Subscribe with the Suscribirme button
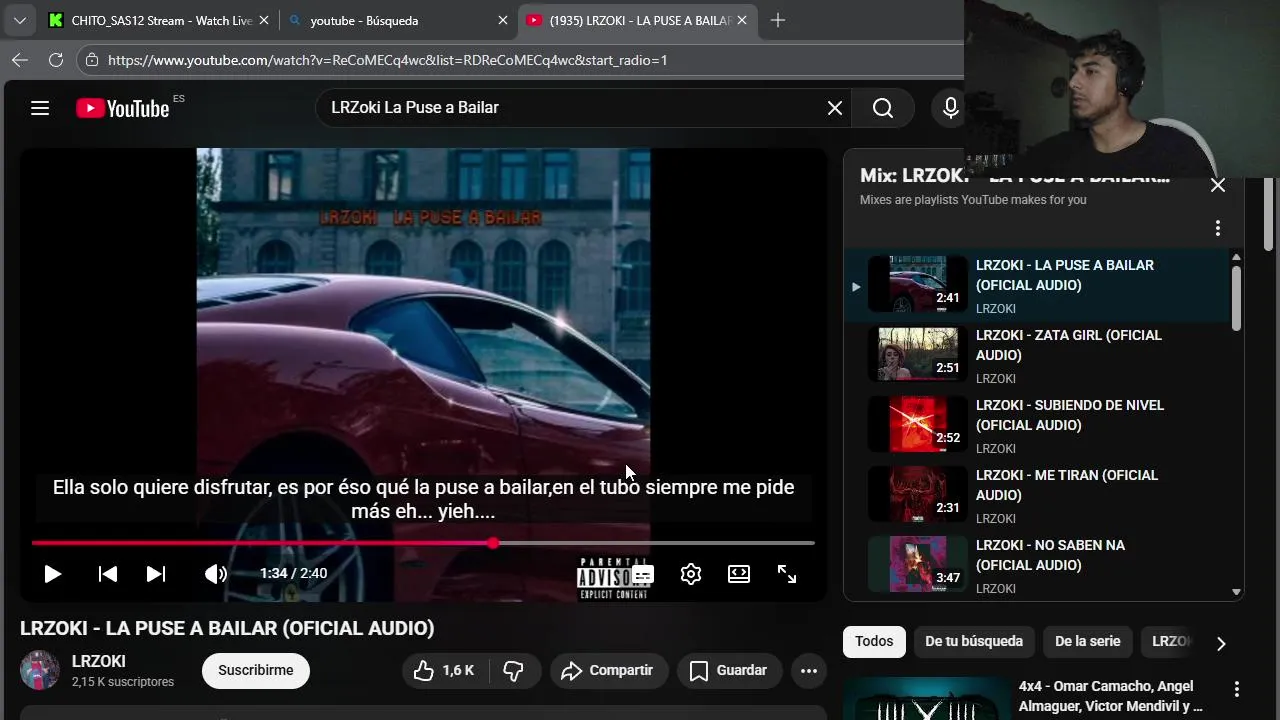The image size is (1280, 720). [x=256, y=670]
